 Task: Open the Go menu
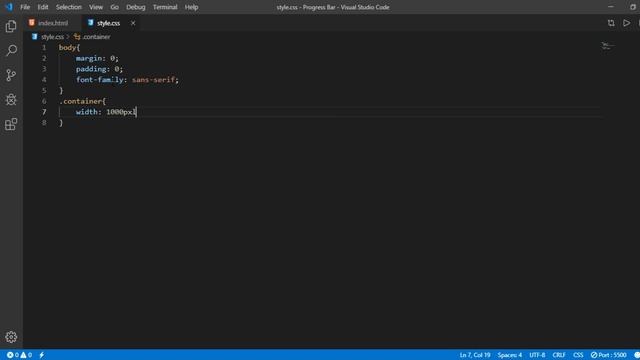(x=115, y=7)
